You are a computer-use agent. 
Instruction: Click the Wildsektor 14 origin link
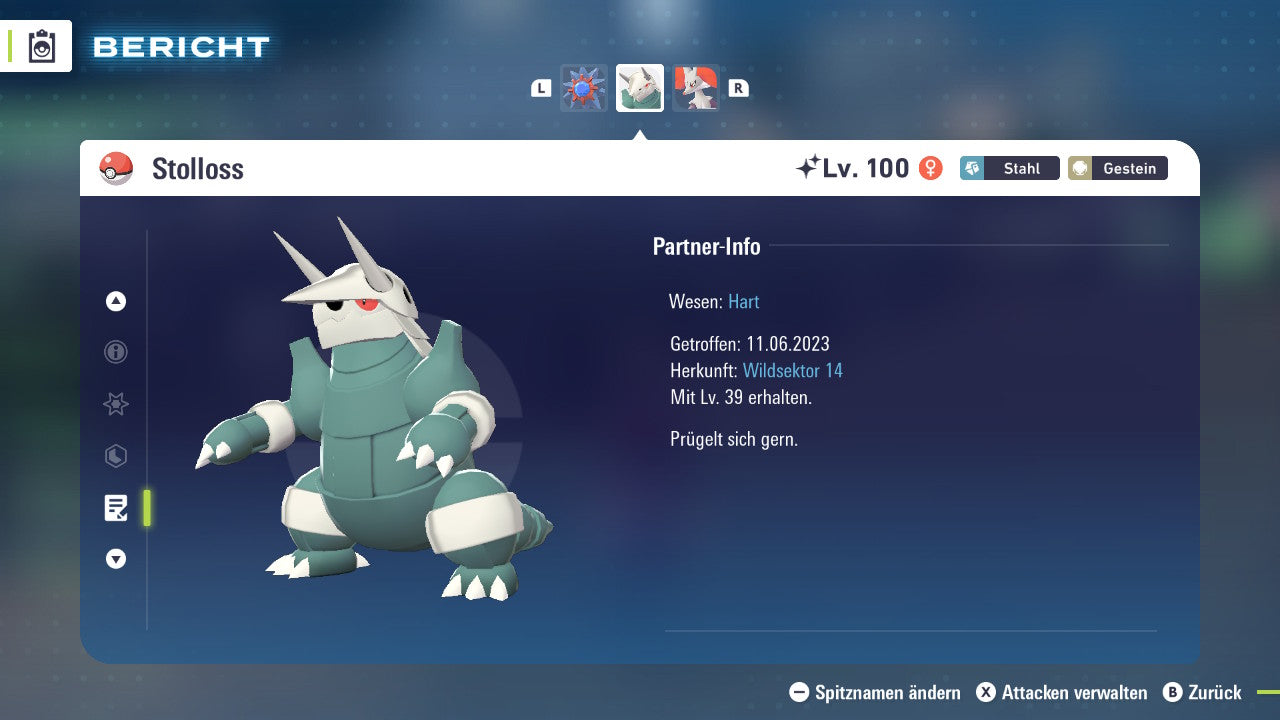point(792,371)
